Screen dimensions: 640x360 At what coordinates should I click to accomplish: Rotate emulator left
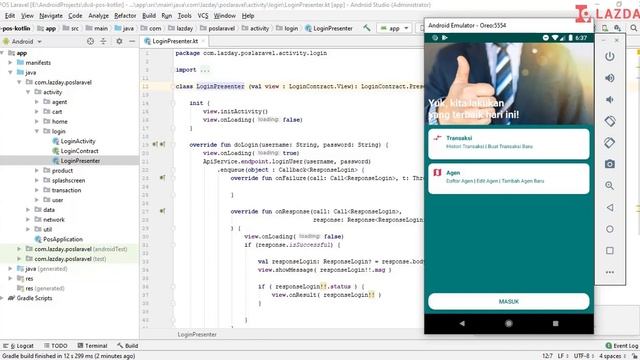609,121
